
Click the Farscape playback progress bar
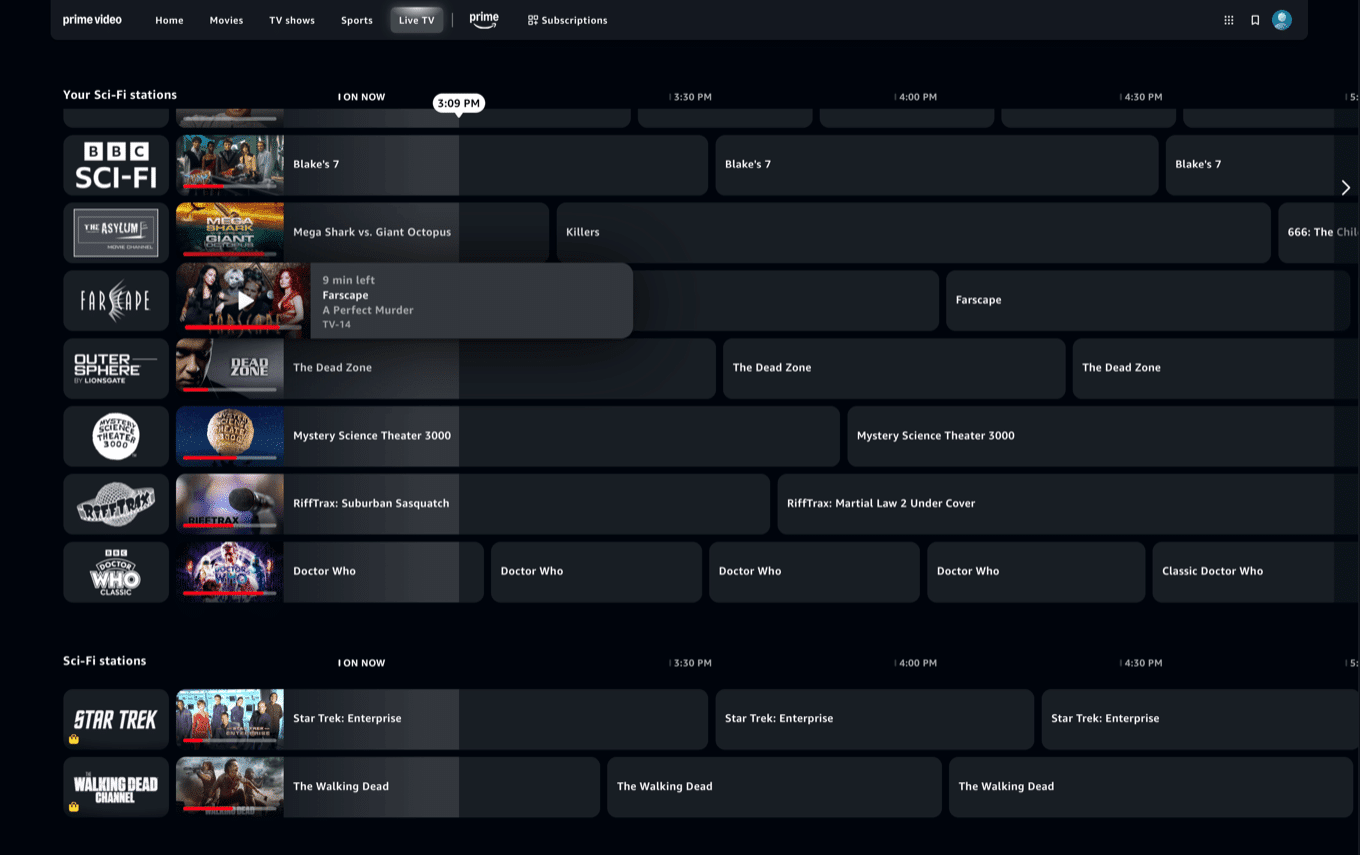click(241, 327)
